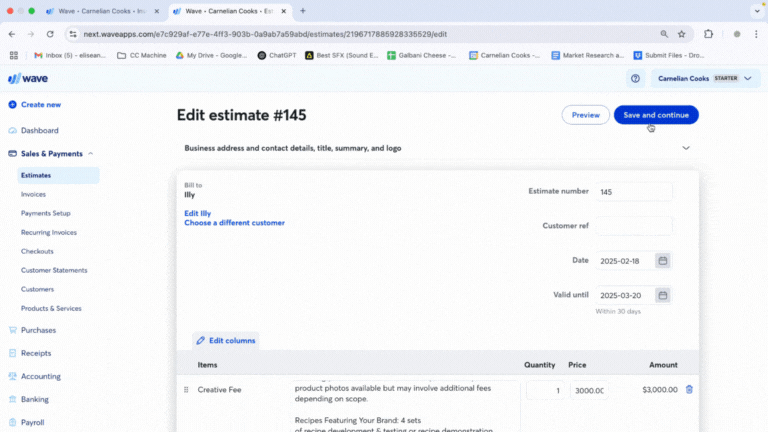Click the help question mark icon
Viewport: 768px width, 432px height.
635,78
